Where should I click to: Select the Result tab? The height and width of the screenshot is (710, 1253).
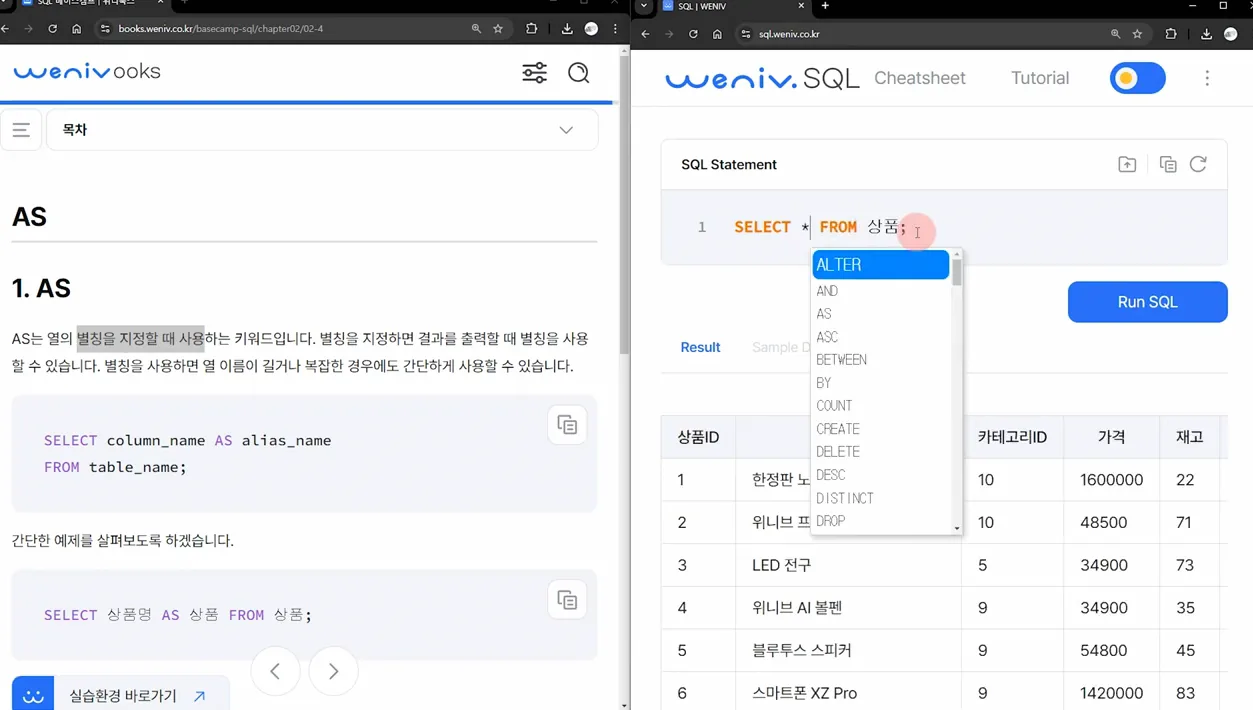pyautogui.click(x=700, y=347)
